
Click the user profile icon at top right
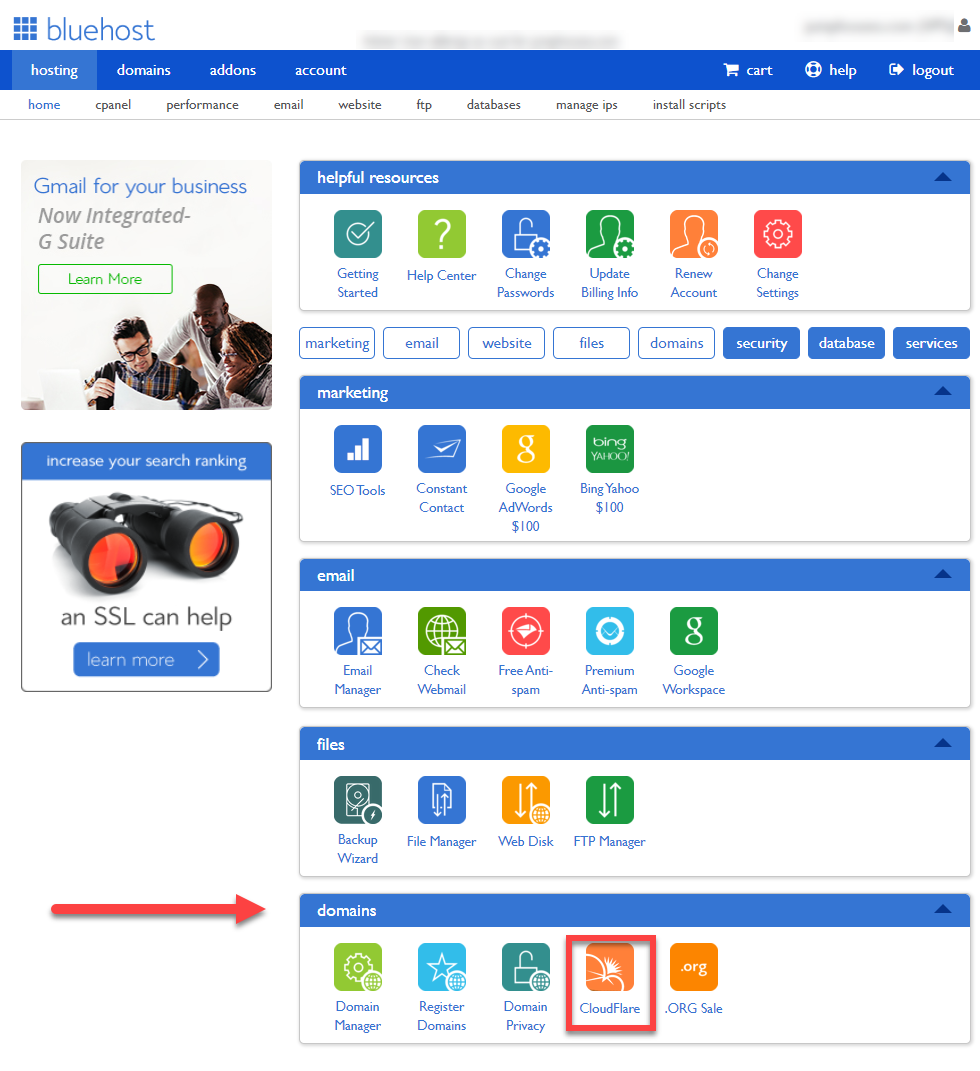coord(964,26)
